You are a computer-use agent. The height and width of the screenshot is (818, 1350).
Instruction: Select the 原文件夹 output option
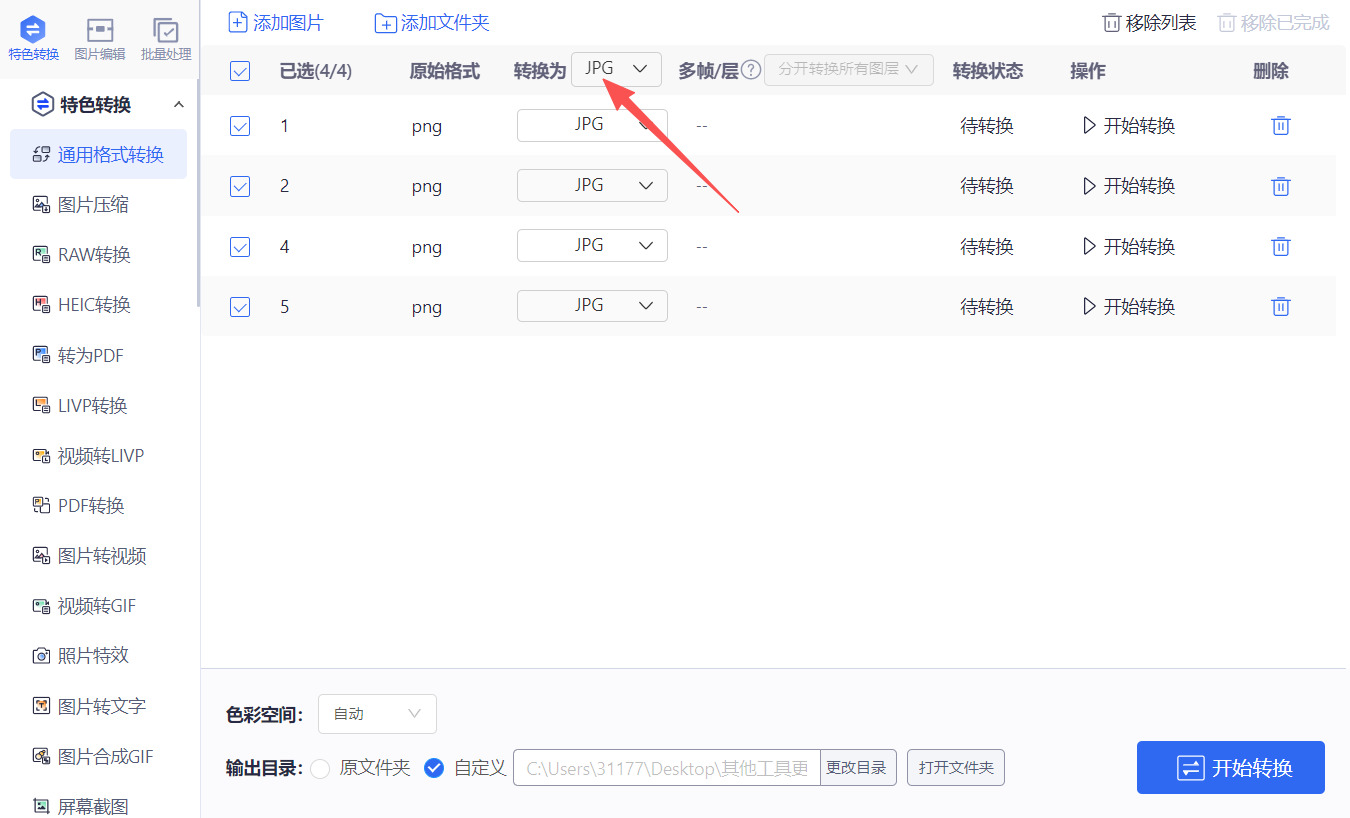[320, 768]
